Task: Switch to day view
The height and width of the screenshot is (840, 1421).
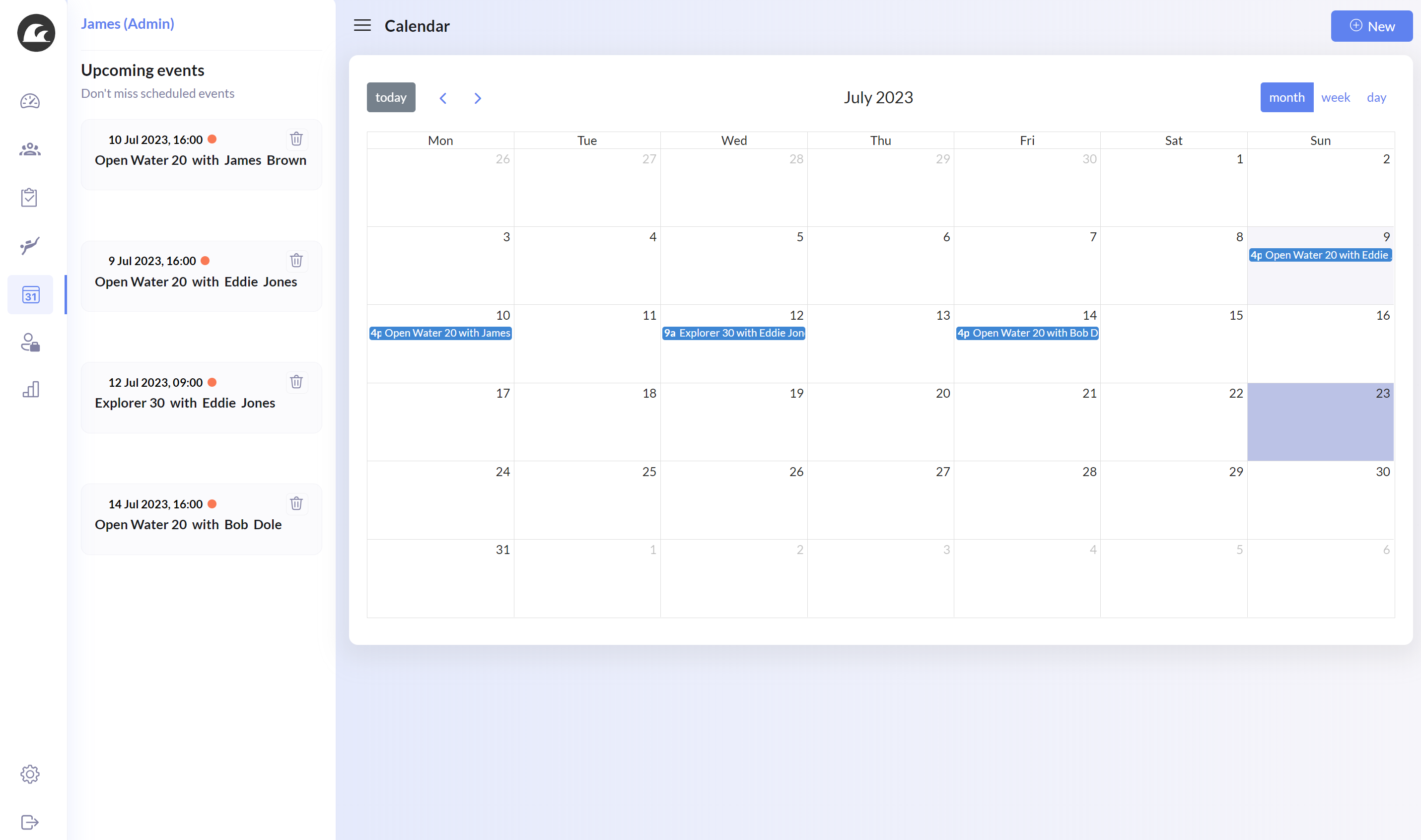Action: pos(1376,97)
